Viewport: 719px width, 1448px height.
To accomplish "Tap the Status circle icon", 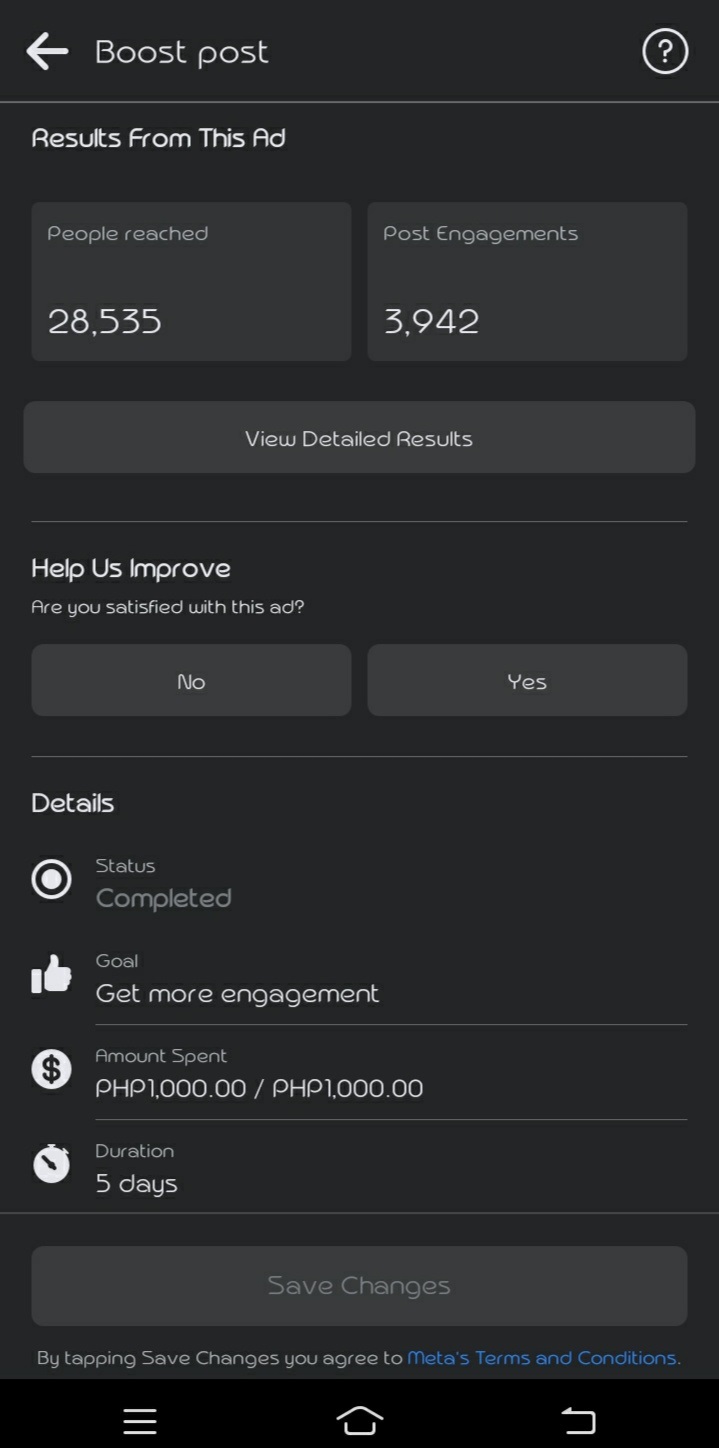I will 51,880.
